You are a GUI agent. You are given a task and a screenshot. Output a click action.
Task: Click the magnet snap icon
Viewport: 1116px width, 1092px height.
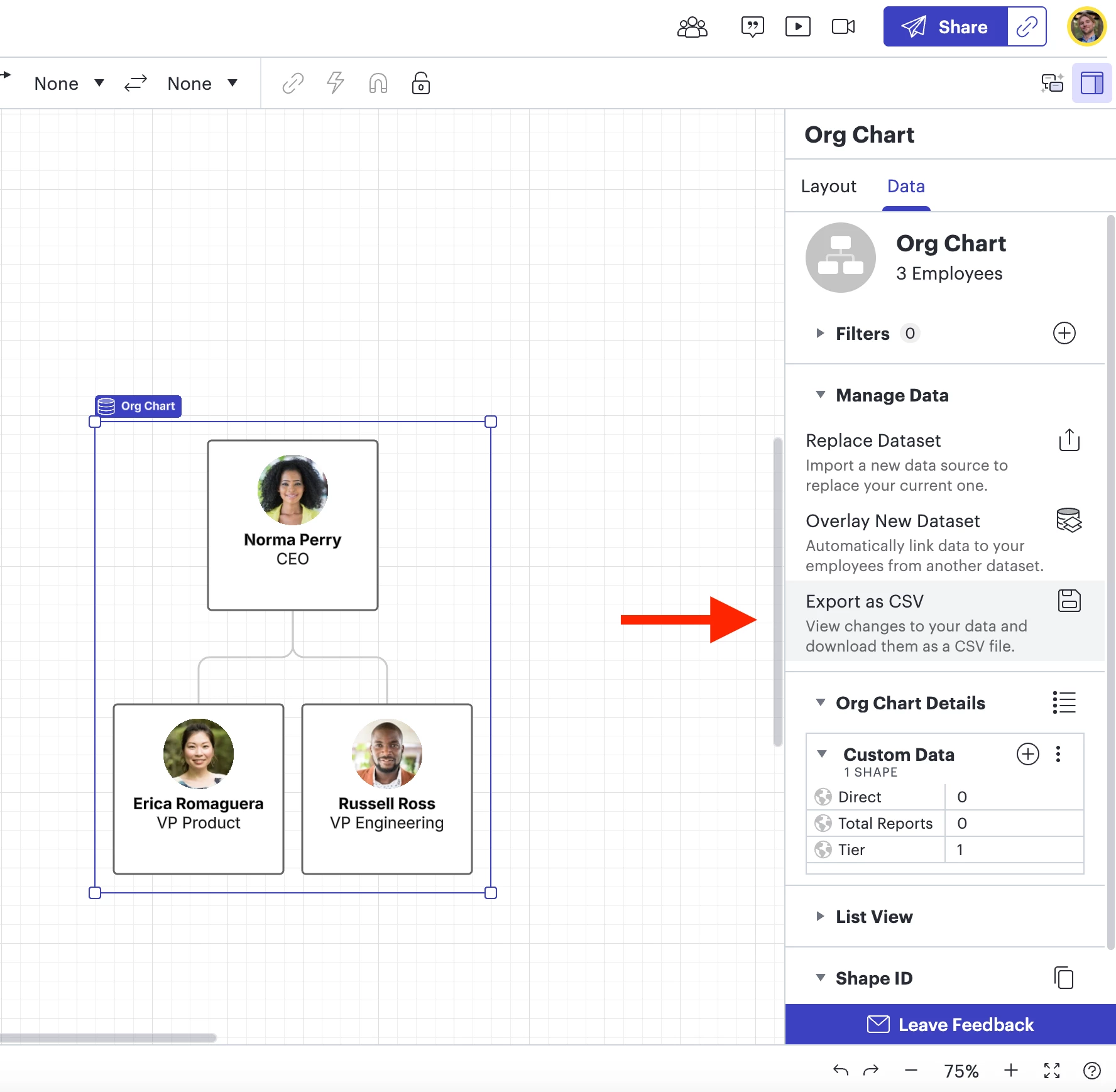point(378,83)
